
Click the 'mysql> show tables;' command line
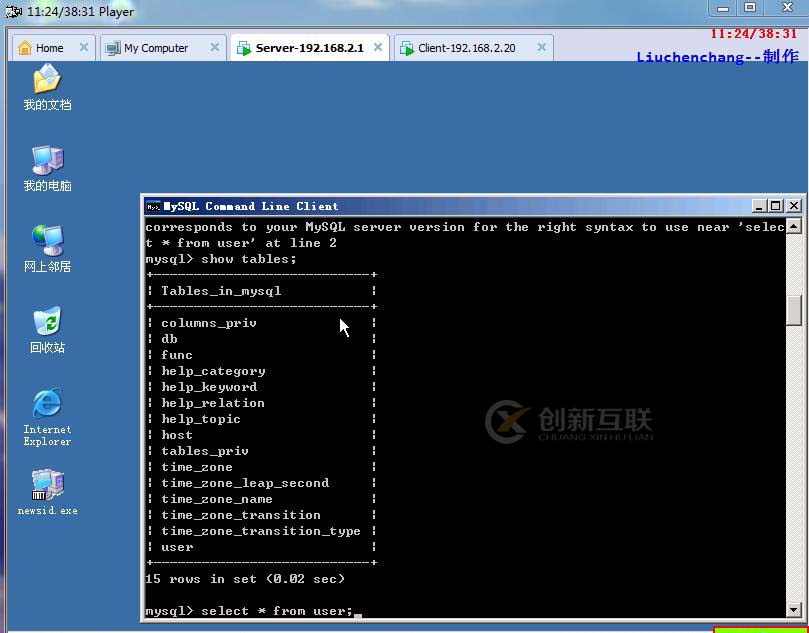(221, 259)
